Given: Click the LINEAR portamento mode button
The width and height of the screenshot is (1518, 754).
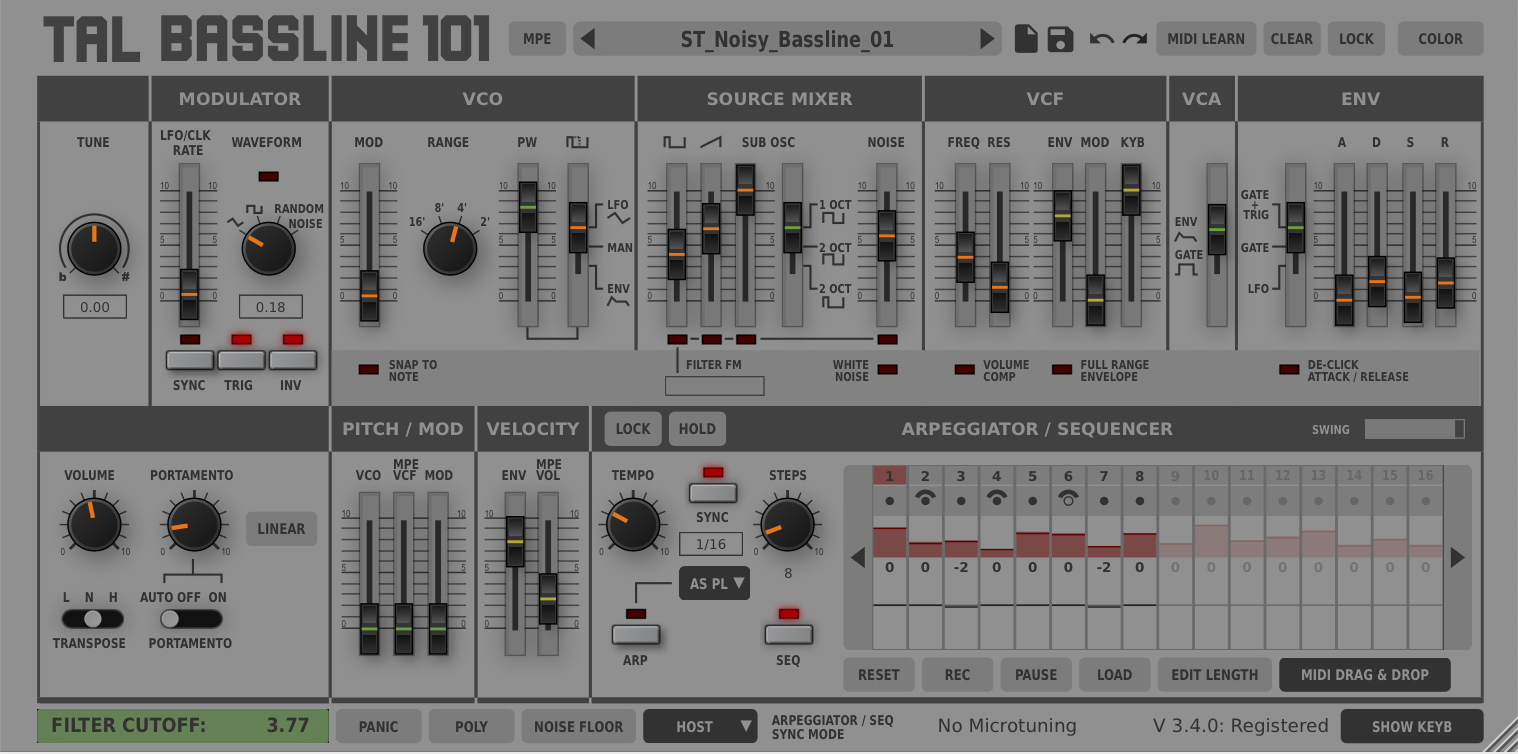Looking at the screenshot, I should click(281, 529).
